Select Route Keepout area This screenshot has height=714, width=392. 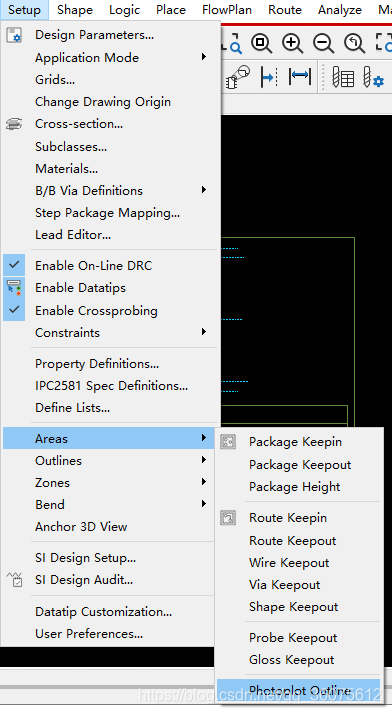tap(299, 541)
